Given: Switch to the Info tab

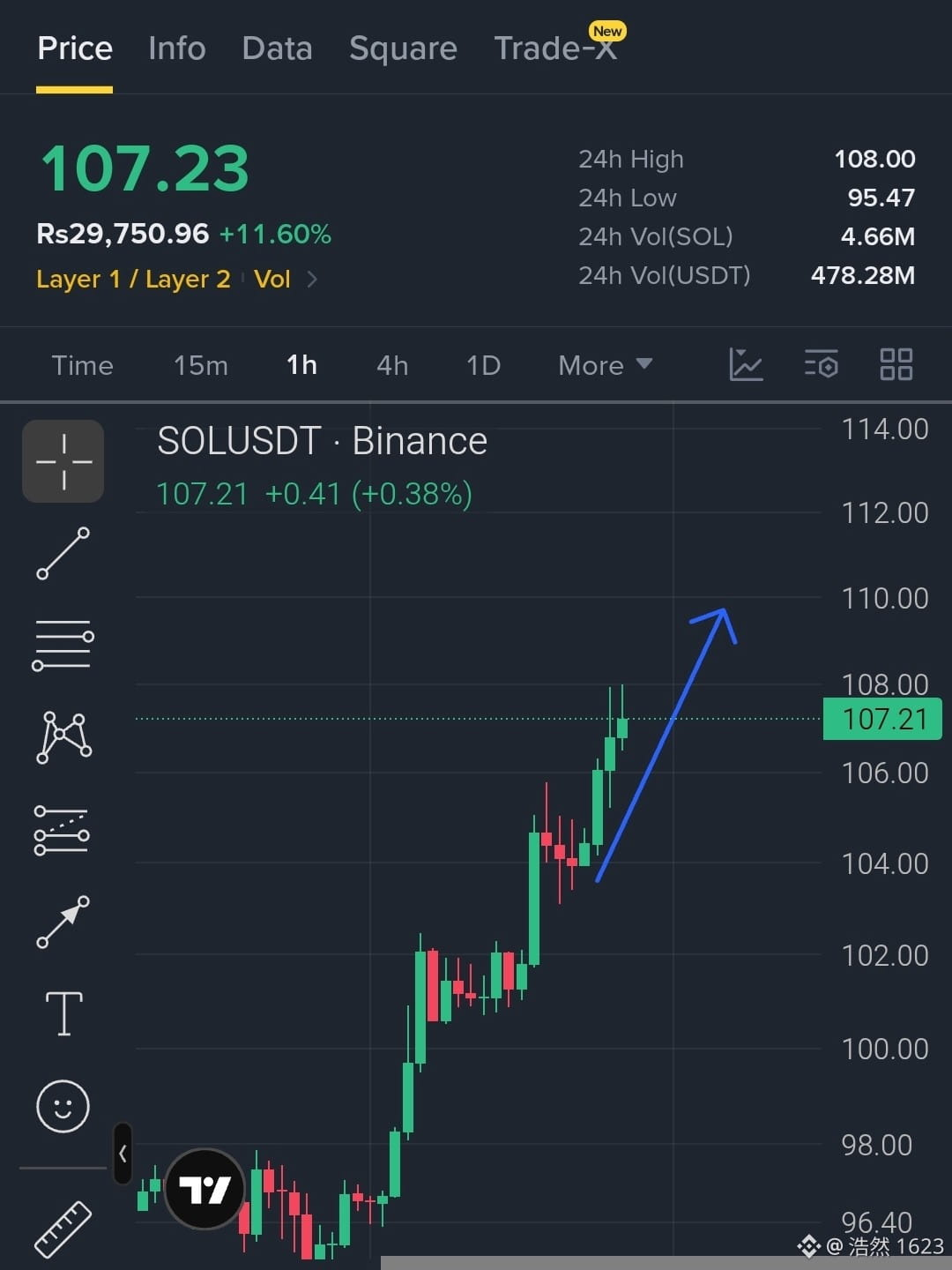Looking at the screenshot, I should 177,49.
